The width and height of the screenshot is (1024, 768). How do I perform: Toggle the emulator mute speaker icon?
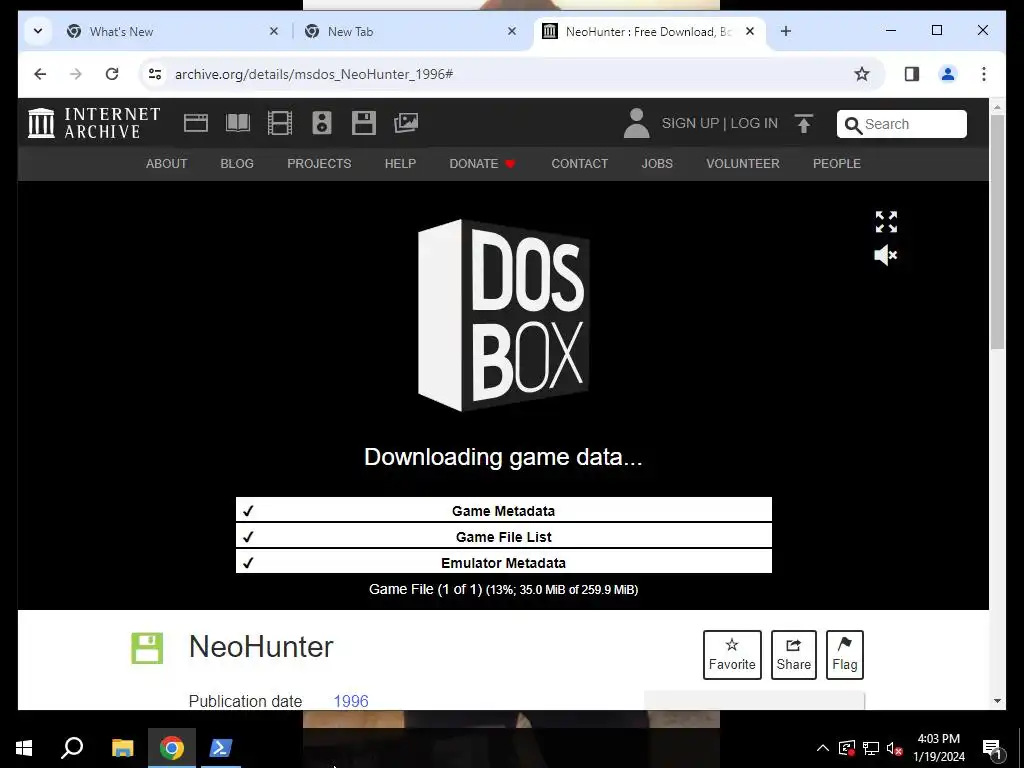(x=886, y=255)
